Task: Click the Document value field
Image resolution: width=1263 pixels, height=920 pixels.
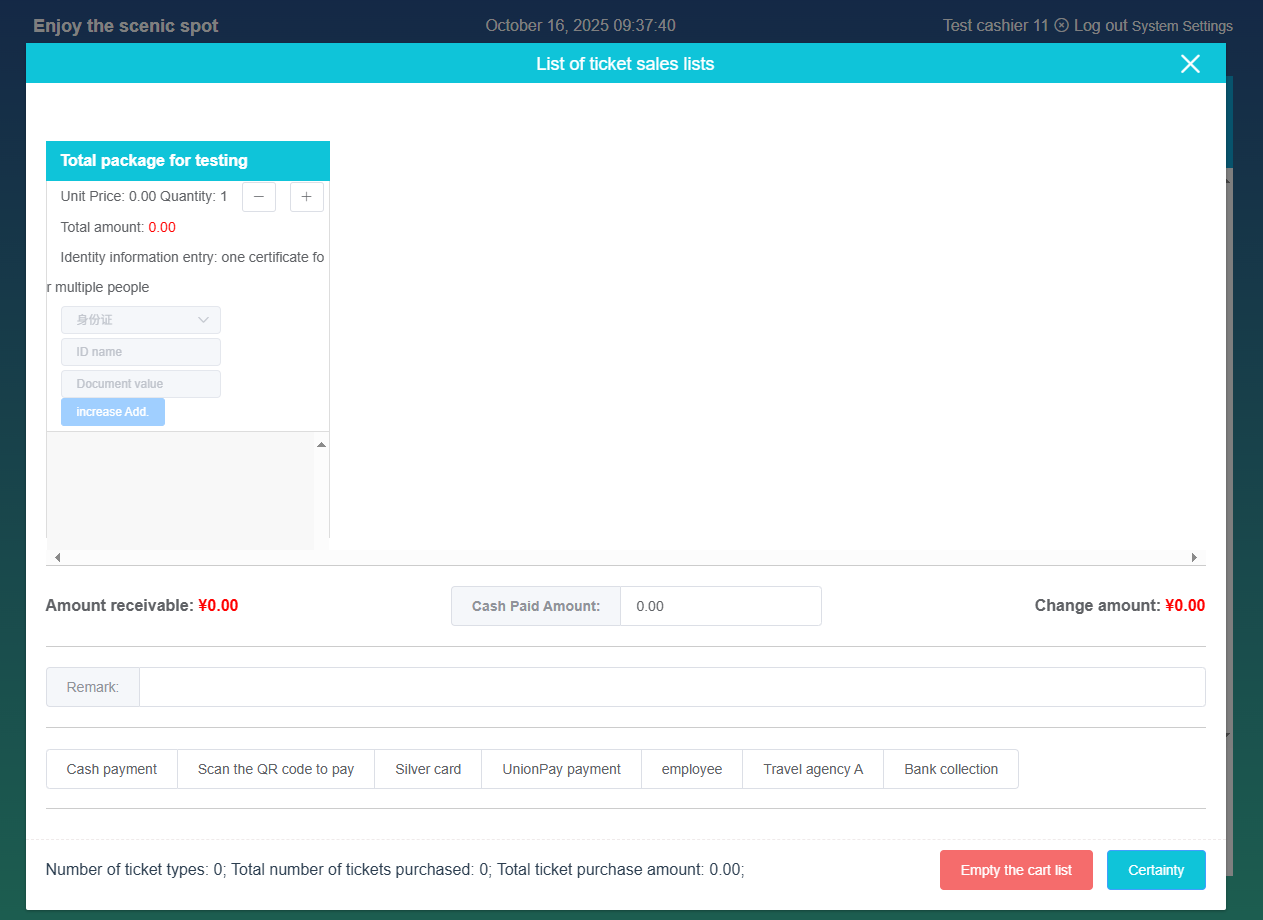Action: [x=141, y=384]
